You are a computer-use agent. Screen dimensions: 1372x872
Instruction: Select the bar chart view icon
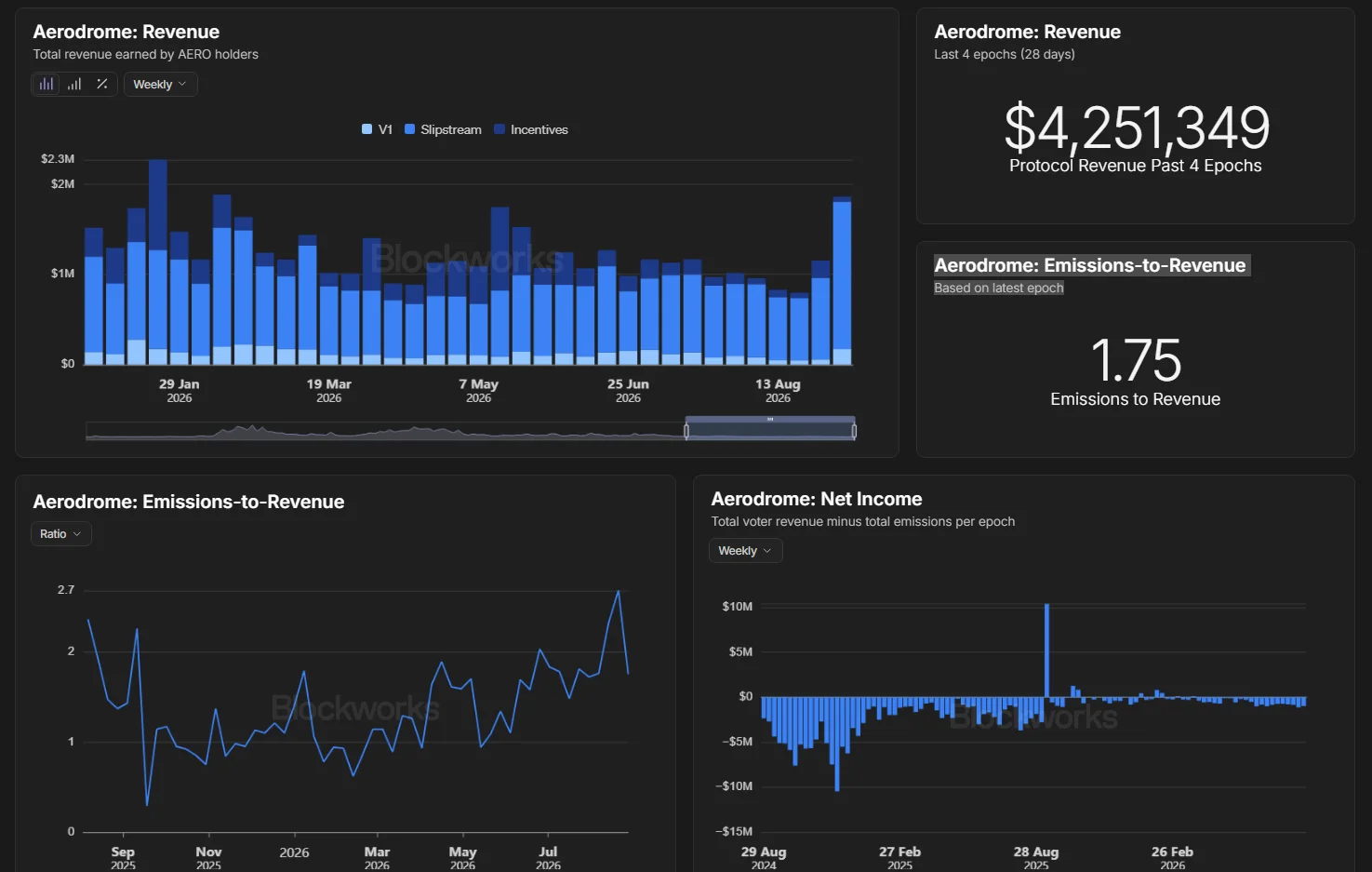tap(46, 84)
